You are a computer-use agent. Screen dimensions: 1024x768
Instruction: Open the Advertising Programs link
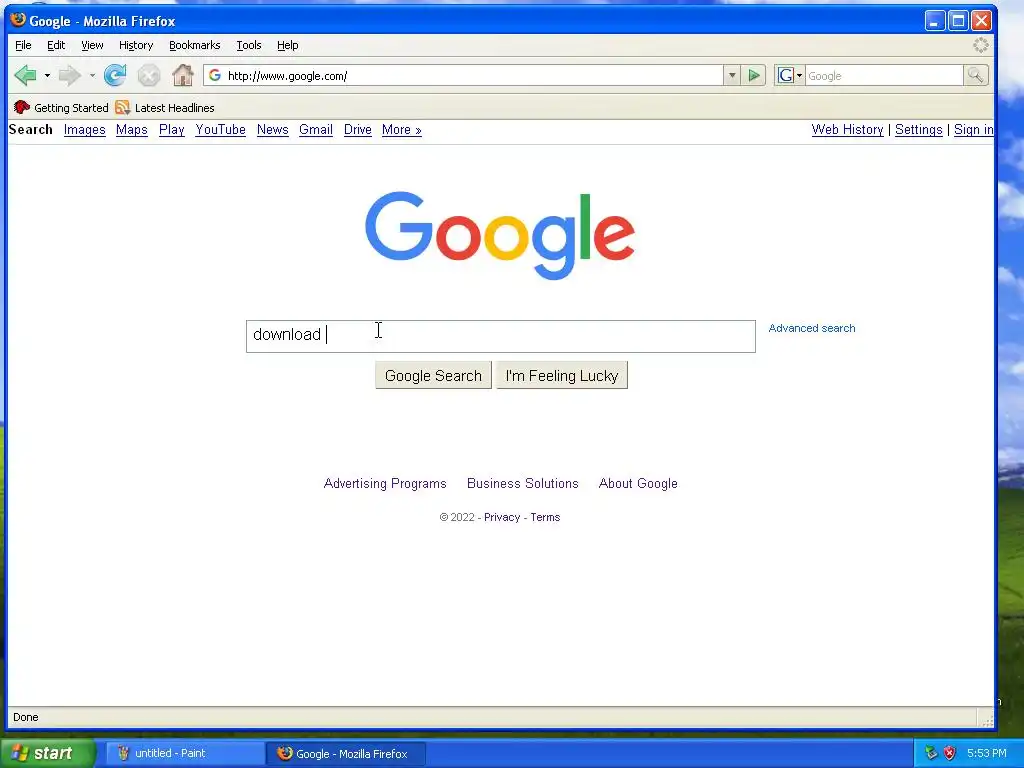click(385, 483)
